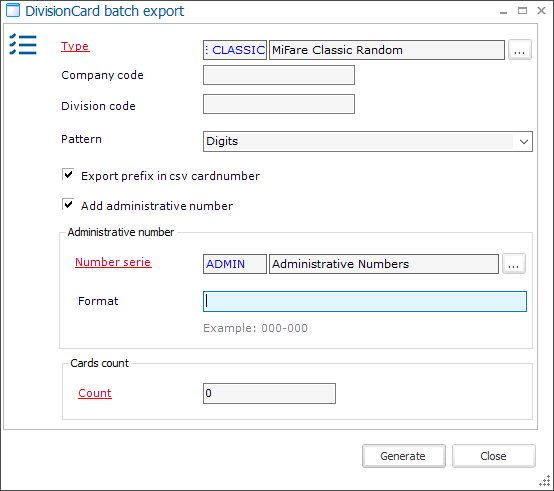Click the Format label text
Screen dimensions: 554x491
pyautogui.click(x=98, y=301)
